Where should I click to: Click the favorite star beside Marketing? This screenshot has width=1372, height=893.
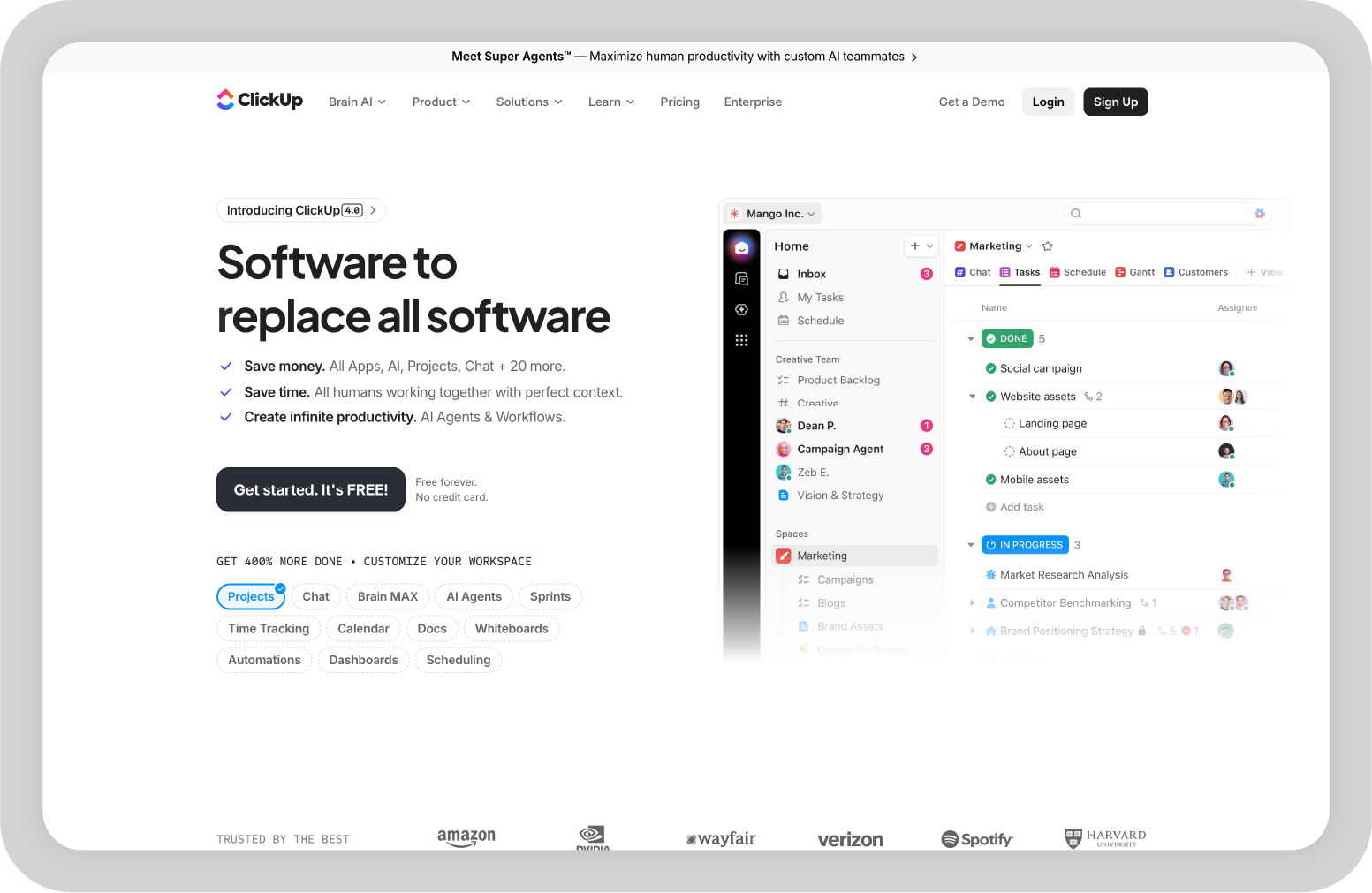[x=1048, y=246]
